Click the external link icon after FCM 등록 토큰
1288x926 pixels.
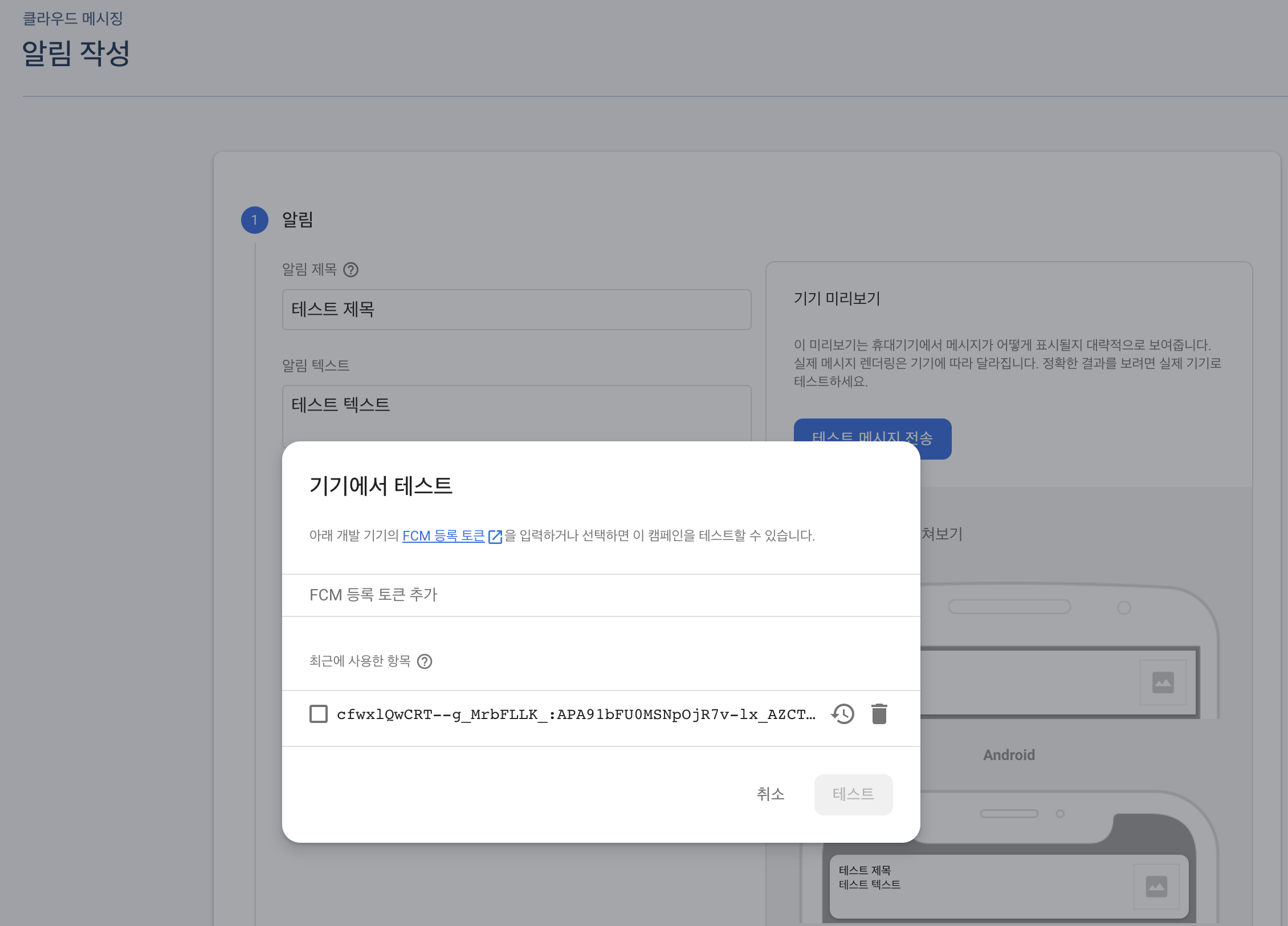pos(495,537)
